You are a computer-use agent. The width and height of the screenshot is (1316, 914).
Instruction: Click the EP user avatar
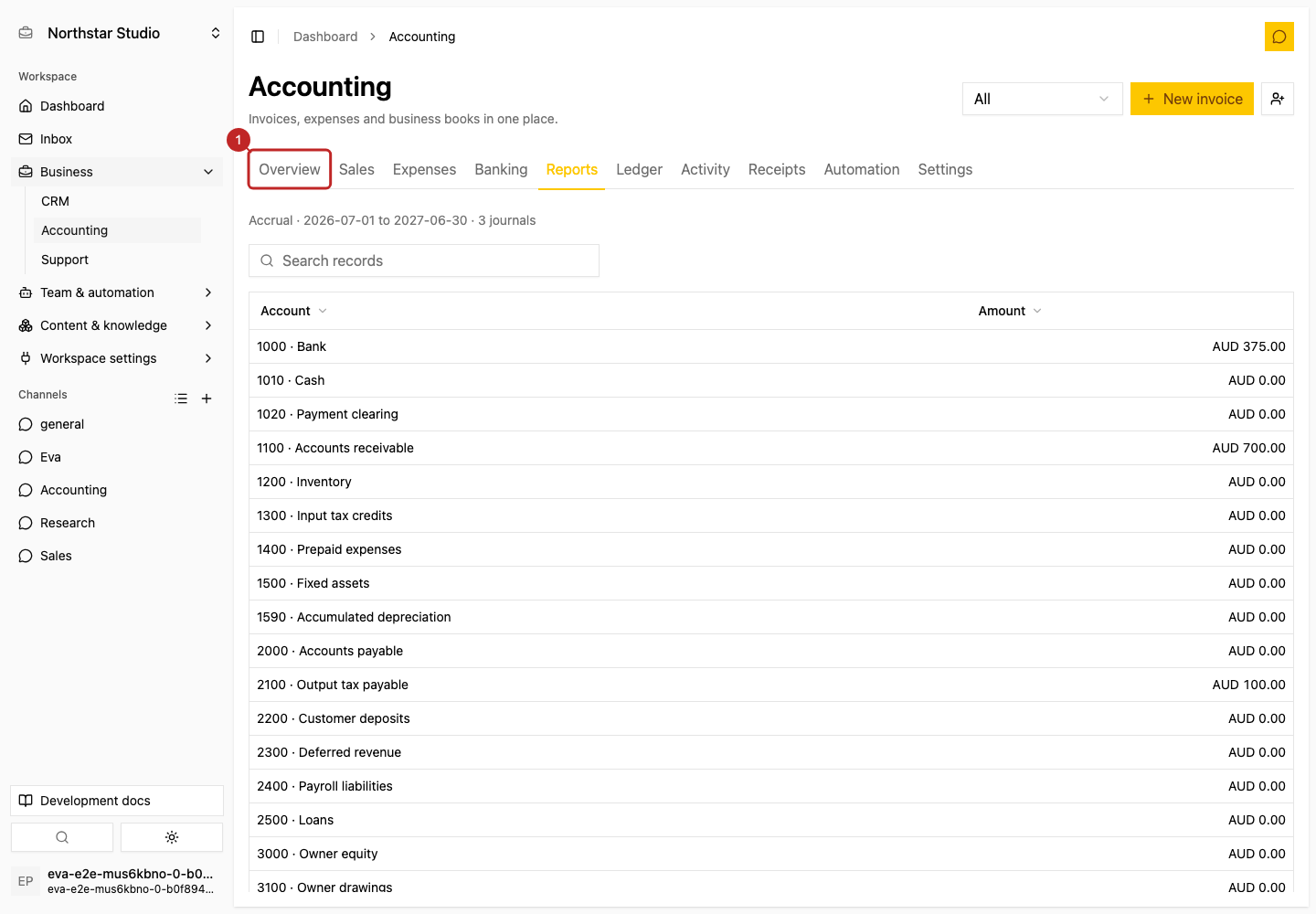pyautogui.click(x=26, y=881)
